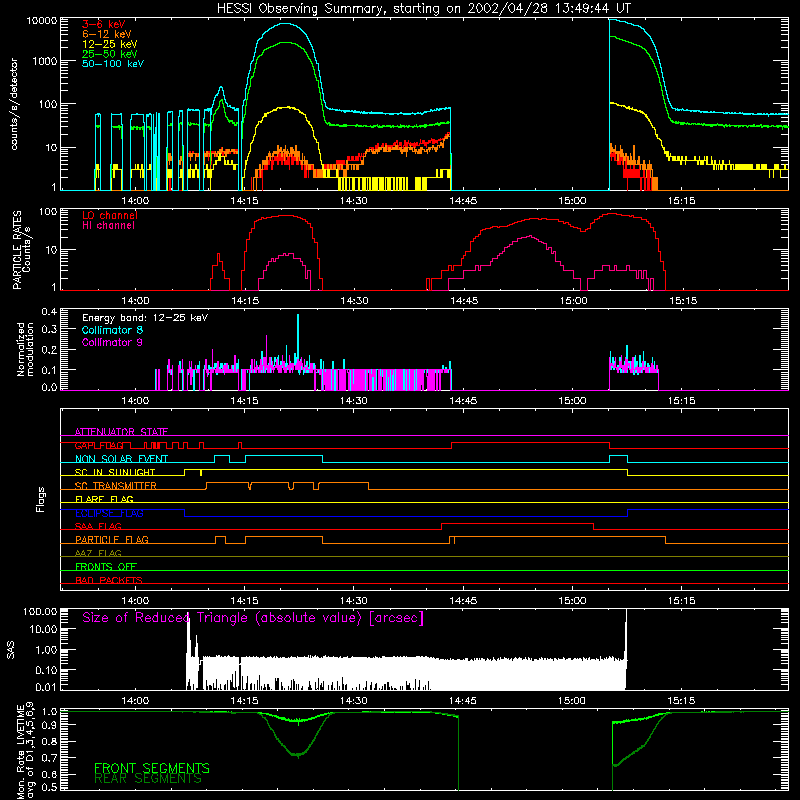
Task: Click the ATTENUATOR STATE flag label
Action: tap(121, 432)
